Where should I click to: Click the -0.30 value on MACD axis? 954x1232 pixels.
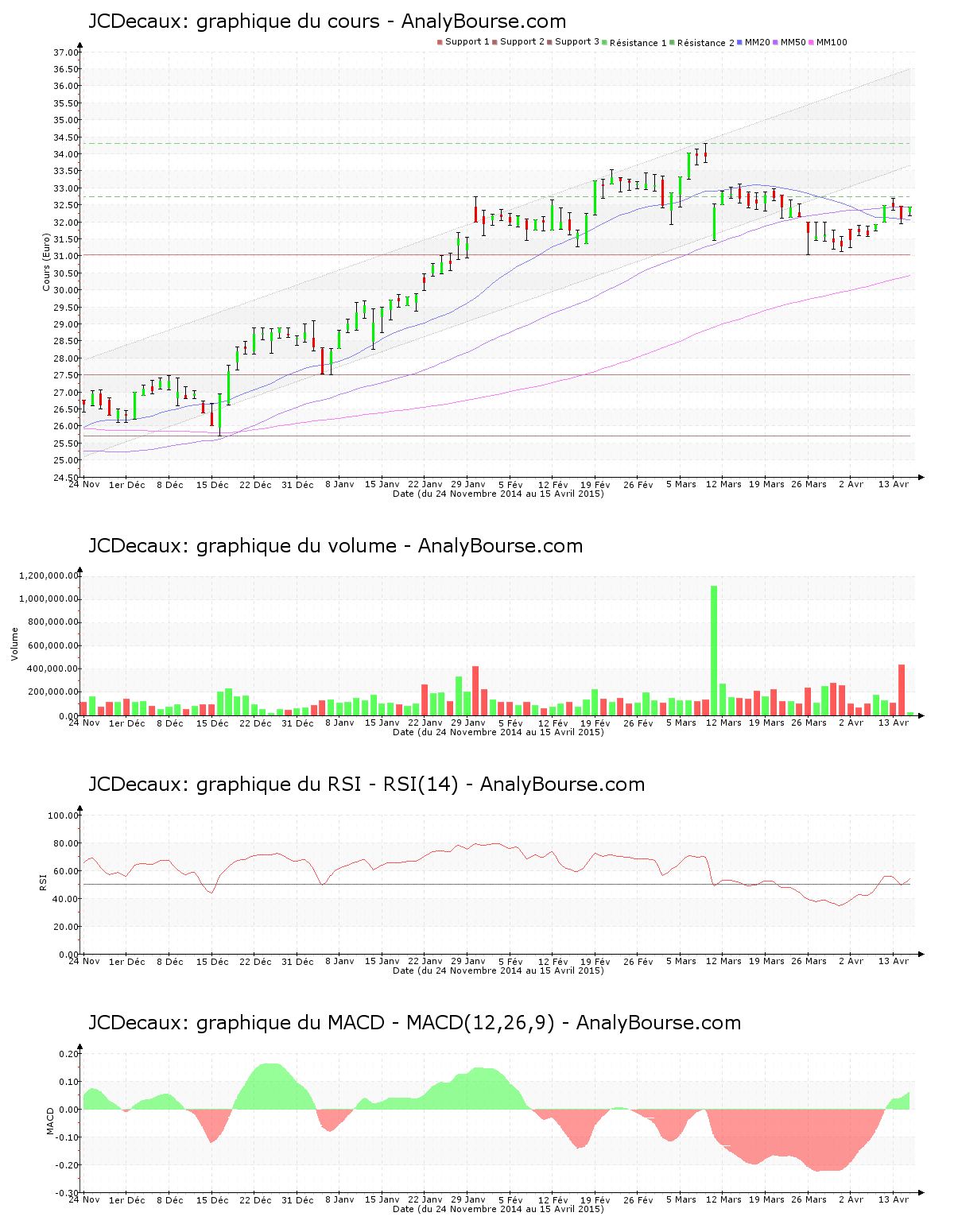(68, 1193)
